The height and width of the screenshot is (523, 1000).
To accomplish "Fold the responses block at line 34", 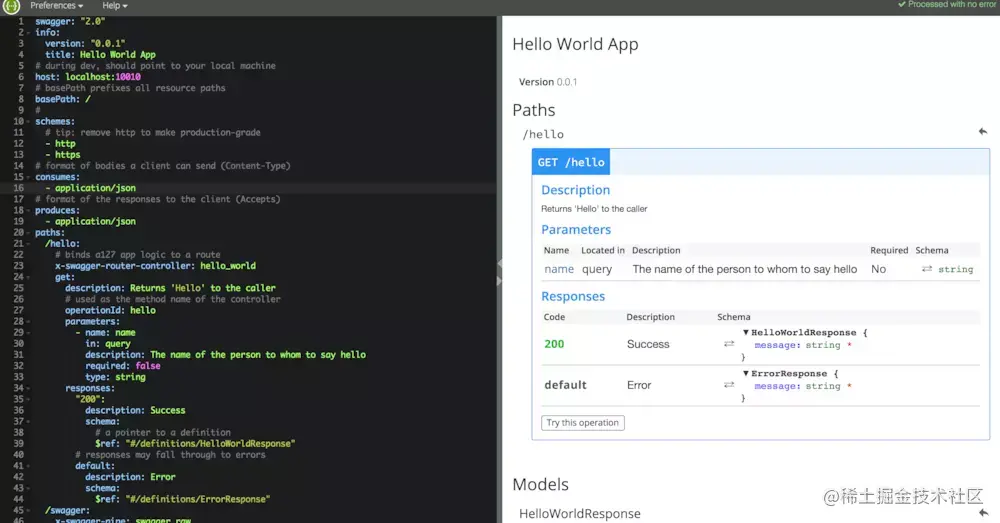I will click(28, 388).
